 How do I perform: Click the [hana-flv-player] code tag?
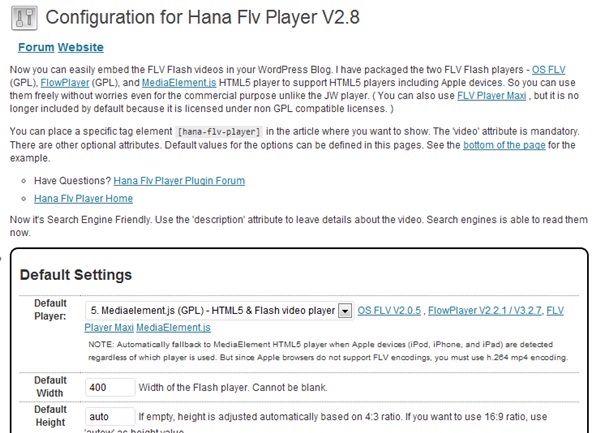[x=219, y=132]
